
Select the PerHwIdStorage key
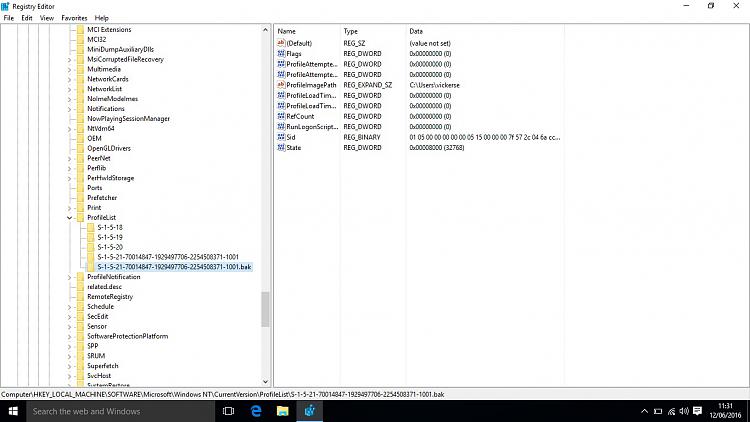[x=110, y=178]
